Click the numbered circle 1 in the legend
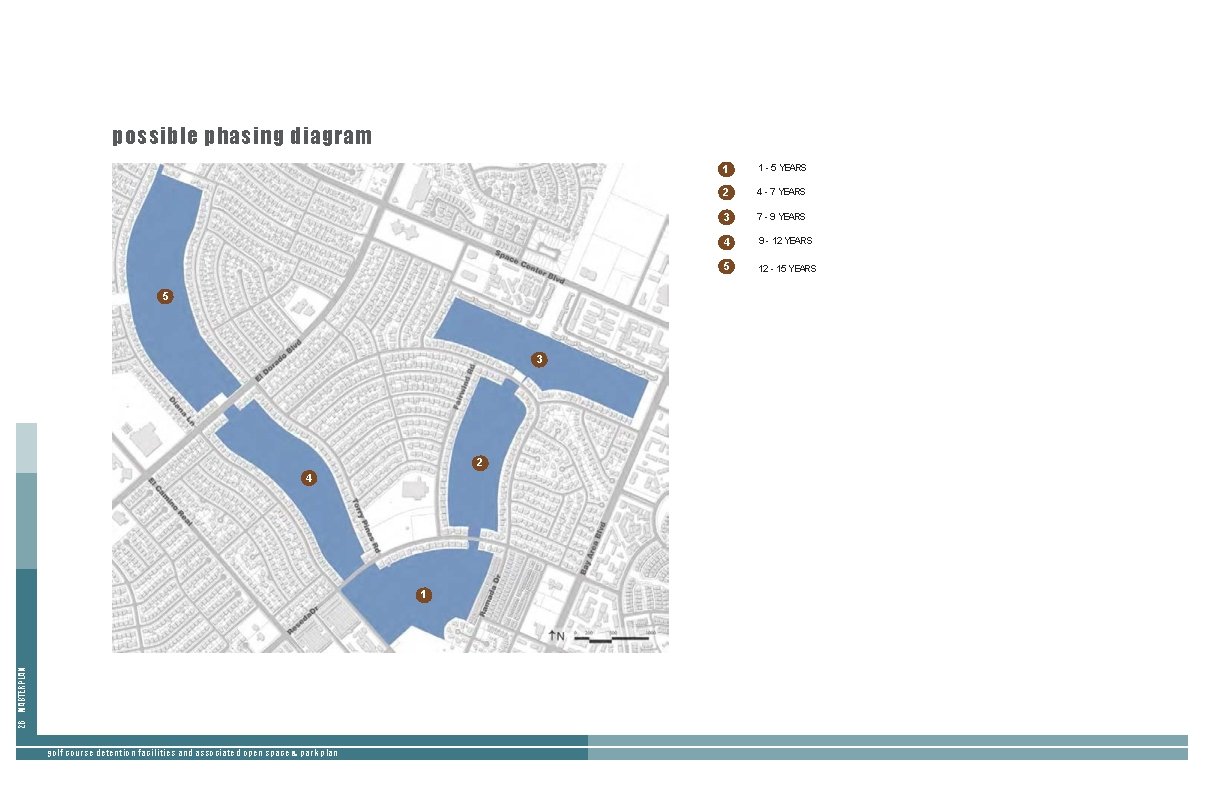Viewport: 1224px width, 792px height. (725, 168)
